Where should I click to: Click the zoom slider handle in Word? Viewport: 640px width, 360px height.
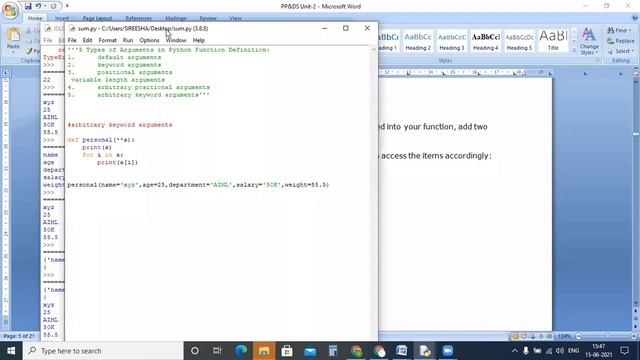coord(607,336)
